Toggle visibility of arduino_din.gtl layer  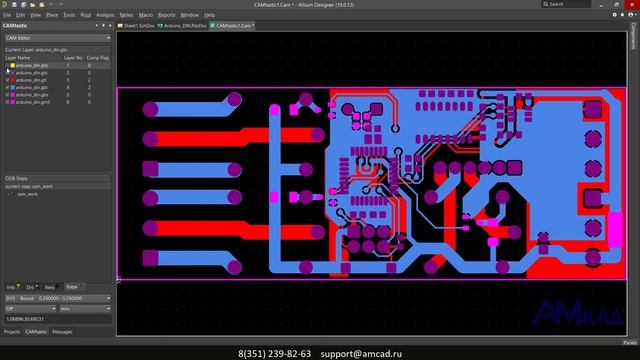pos(7,80)
